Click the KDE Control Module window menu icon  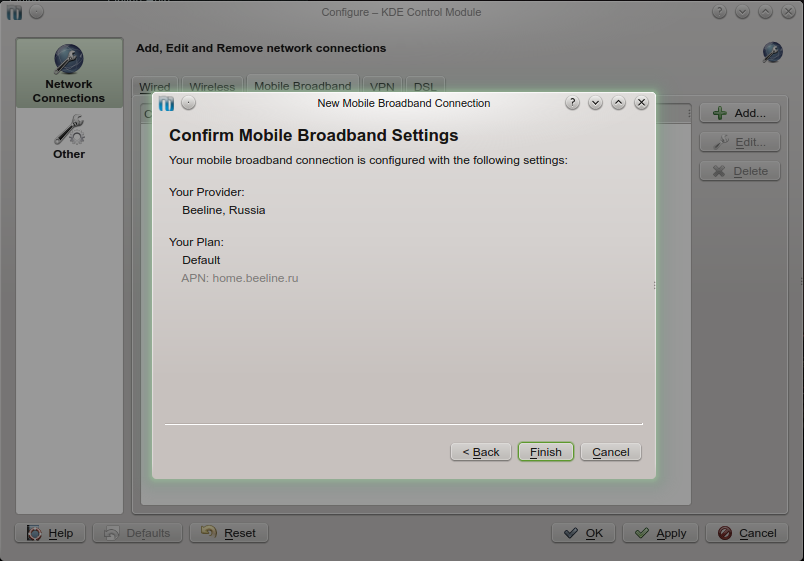pyautogui.click(x=14, y=12)
